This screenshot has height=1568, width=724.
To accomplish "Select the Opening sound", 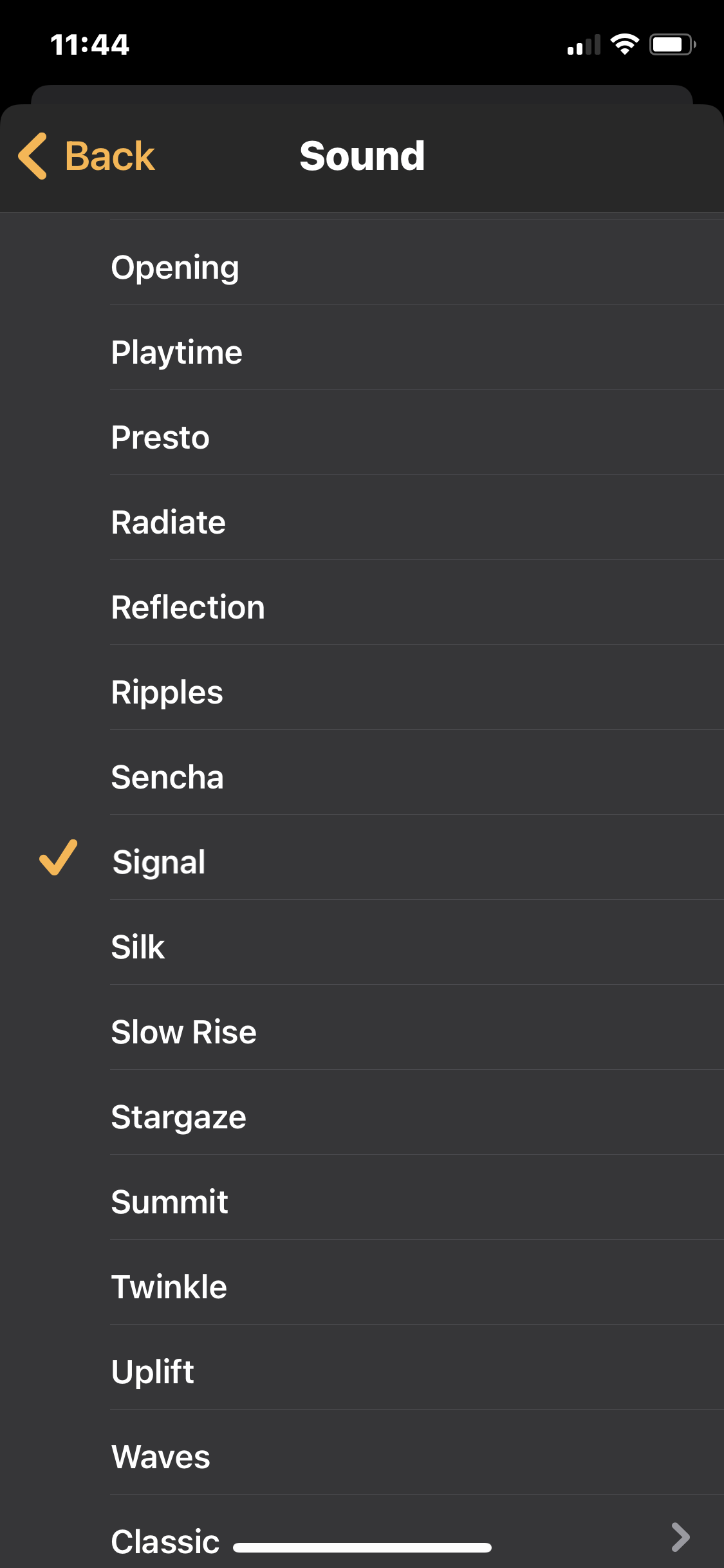I will (x=175, y=268).
